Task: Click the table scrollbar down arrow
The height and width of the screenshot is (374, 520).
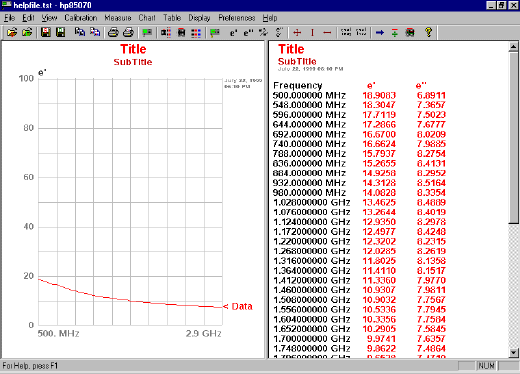Action: (x=513, y=352)
